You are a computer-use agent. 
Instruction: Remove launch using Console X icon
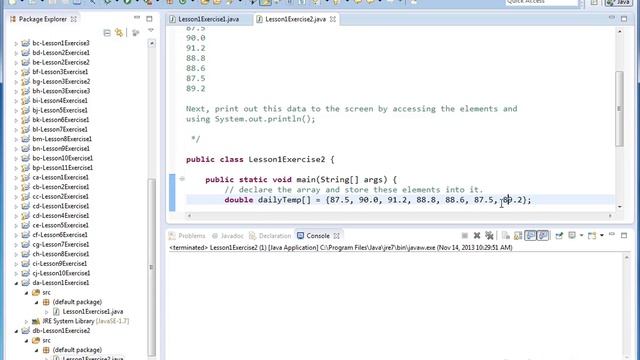click(476, 236)
